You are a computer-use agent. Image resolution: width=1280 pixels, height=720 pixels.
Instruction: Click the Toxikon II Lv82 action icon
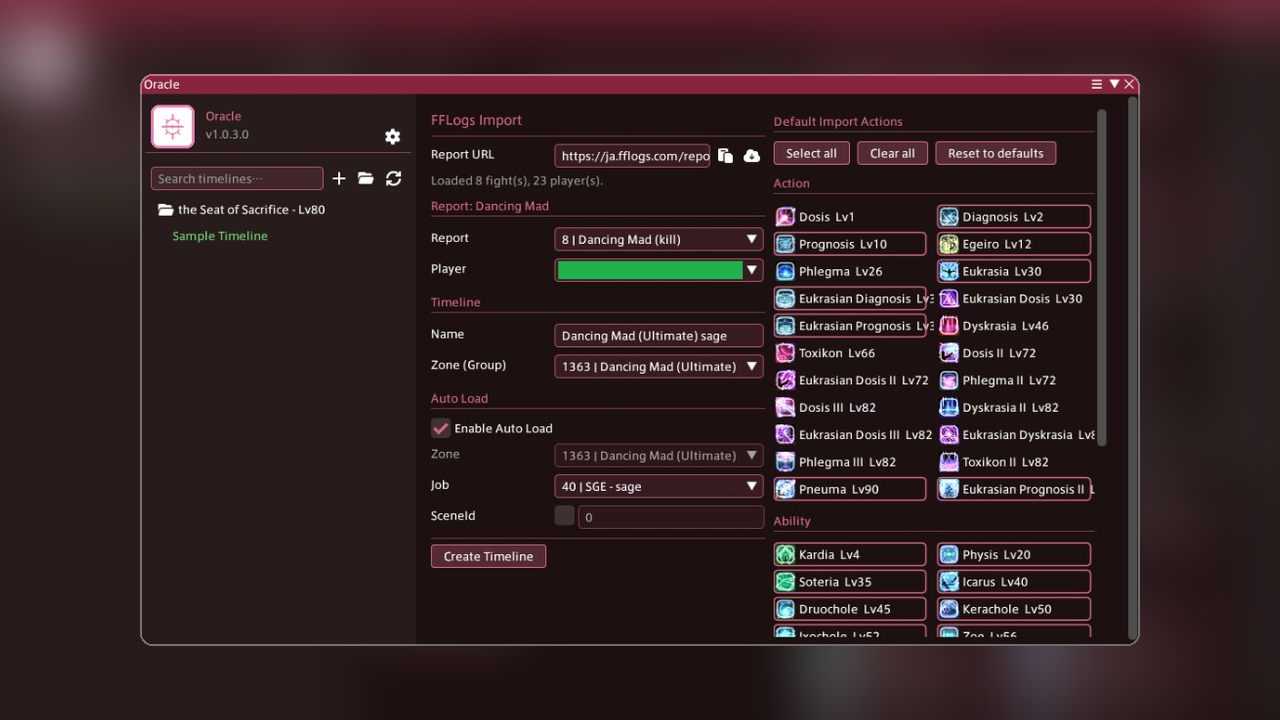[949, 462]
